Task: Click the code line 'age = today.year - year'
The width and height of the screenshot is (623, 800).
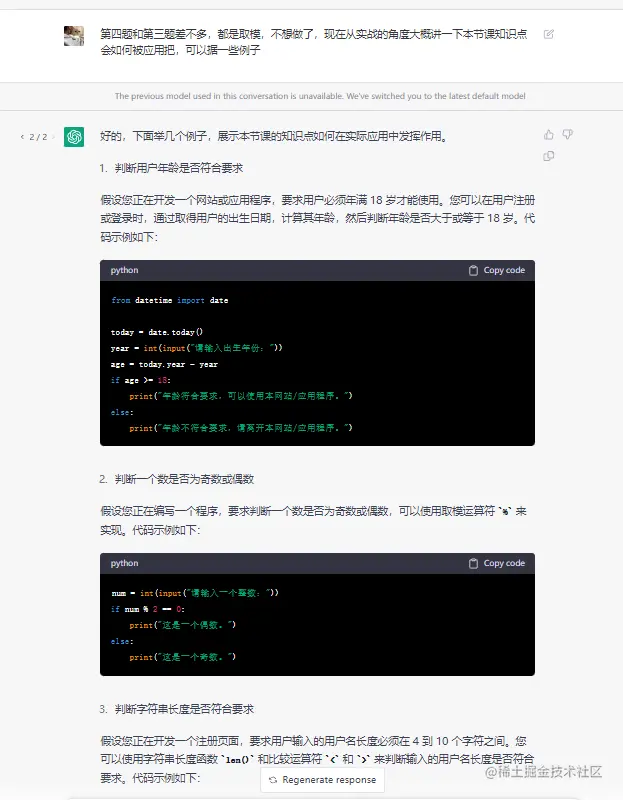Action: coord(164,364)
